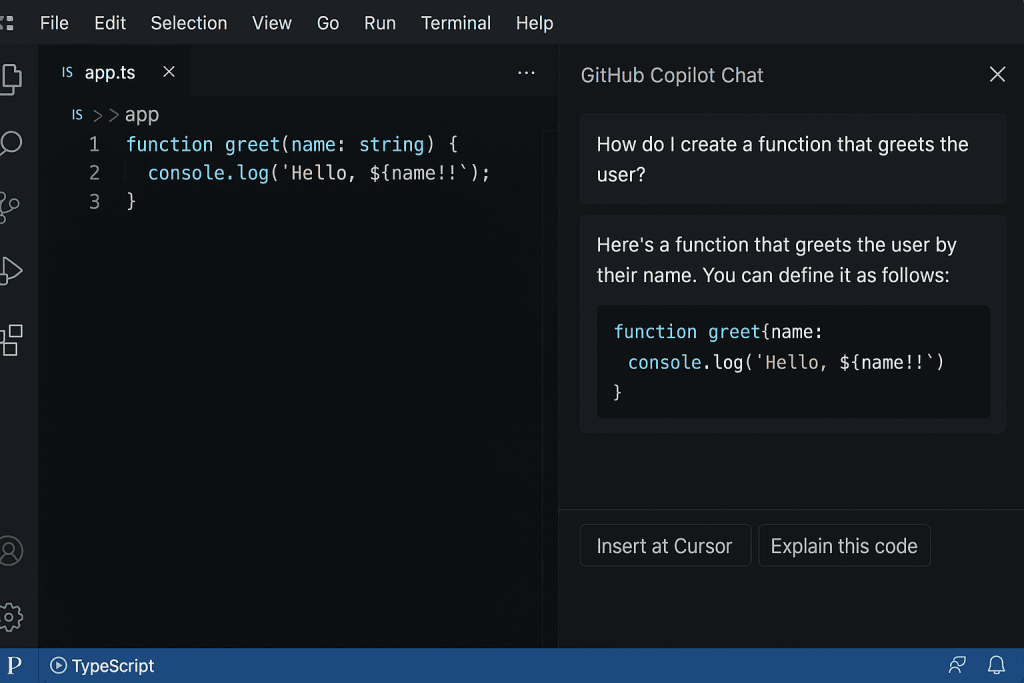Viewport: 1024px width, 683px height.
Task: Click the run icon next to TypeScript
Action: tap(58, 665)
